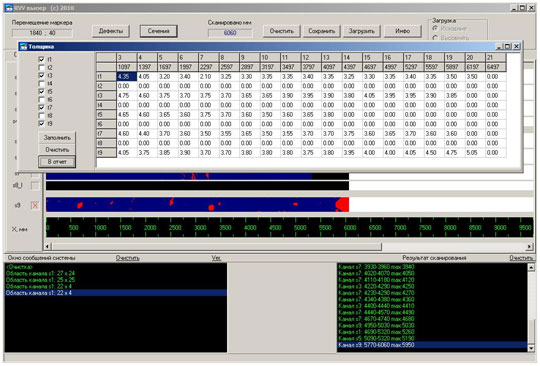Viewport: 540px width, 366px height.
Task: Click the horizontal scrollbar thumb under ruler
Action: [x=217, y=247]
